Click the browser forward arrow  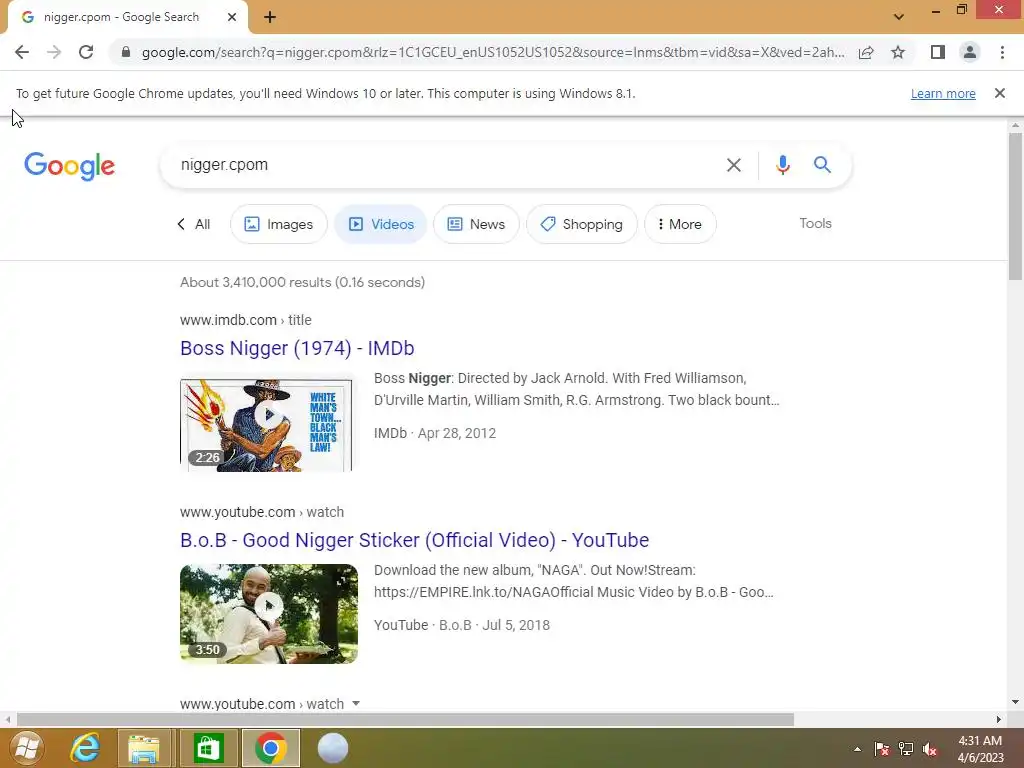point(54,52)
